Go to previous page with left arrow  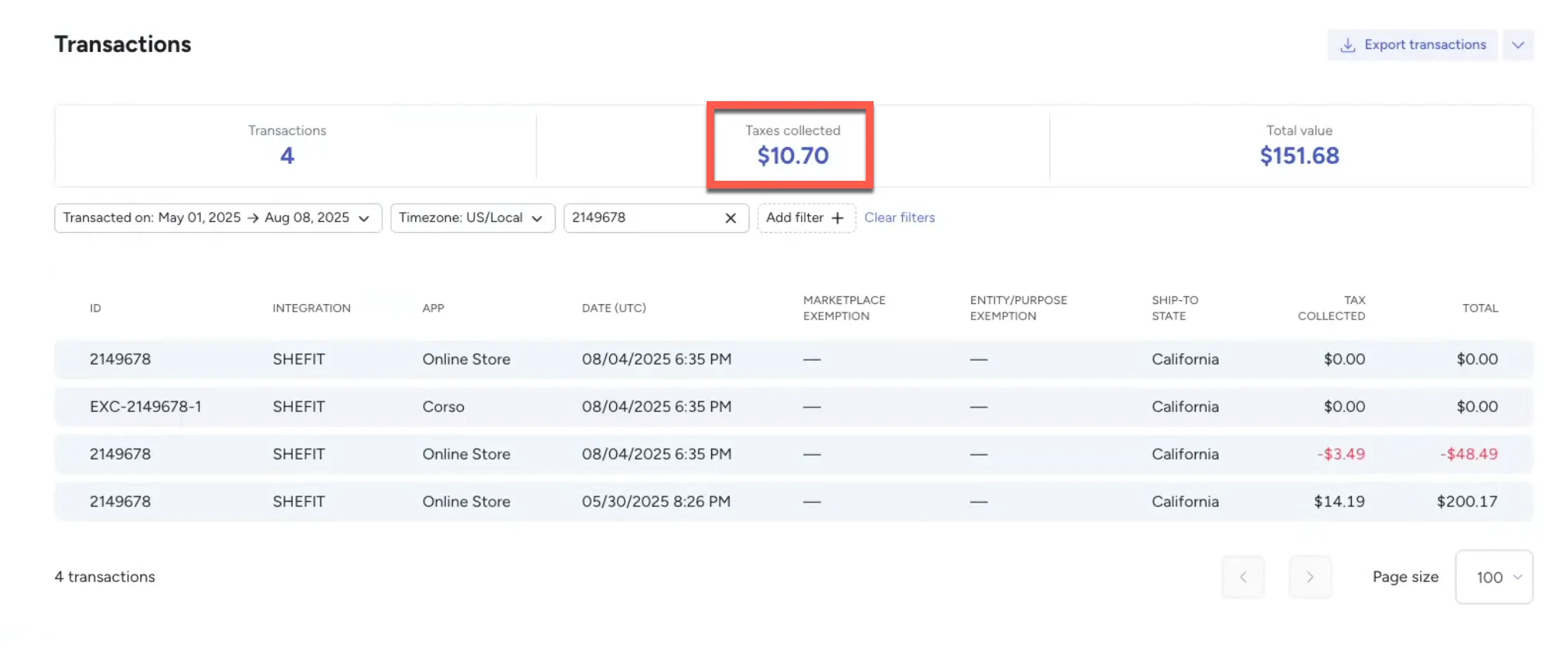click(1242, 578)
